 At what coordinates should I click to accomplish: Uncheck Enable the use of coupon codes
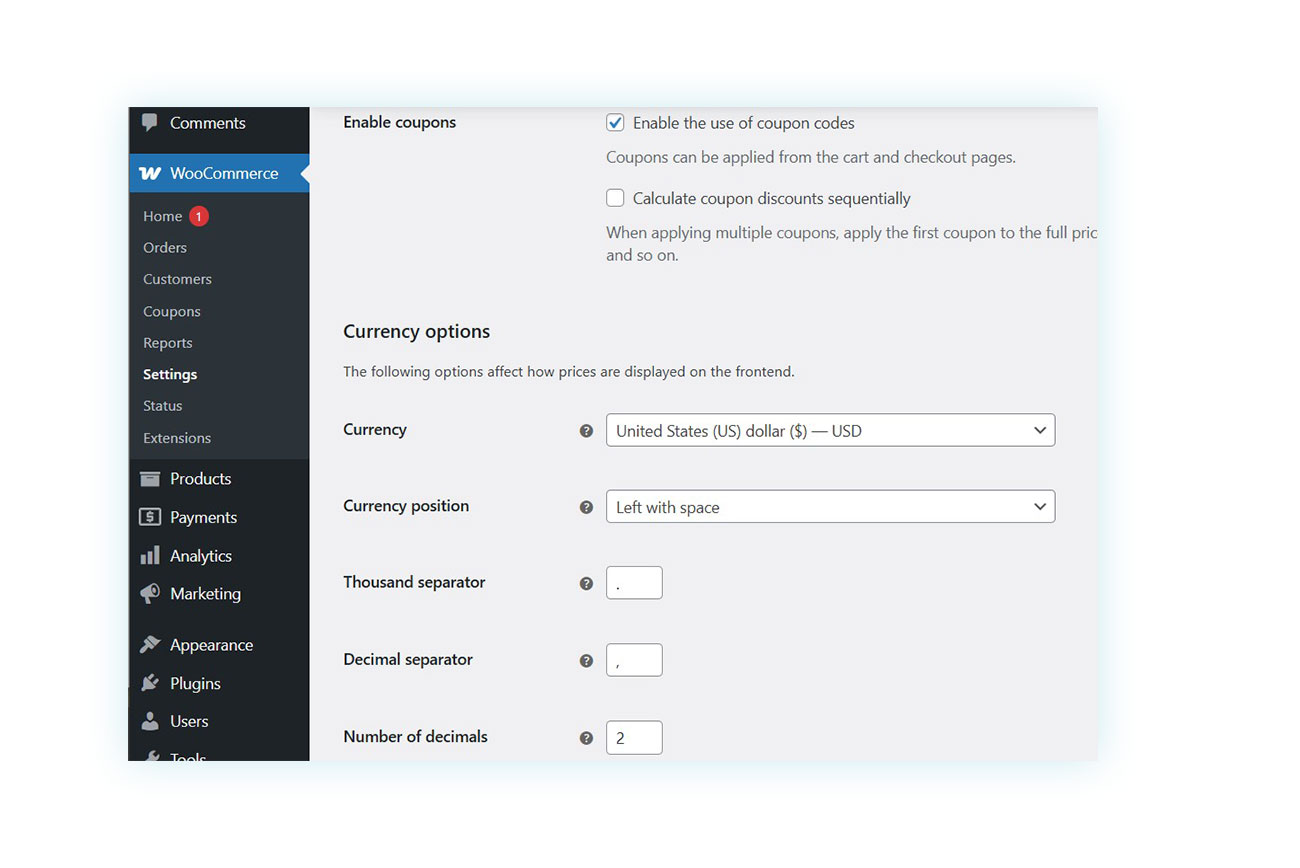pos(615,123)
